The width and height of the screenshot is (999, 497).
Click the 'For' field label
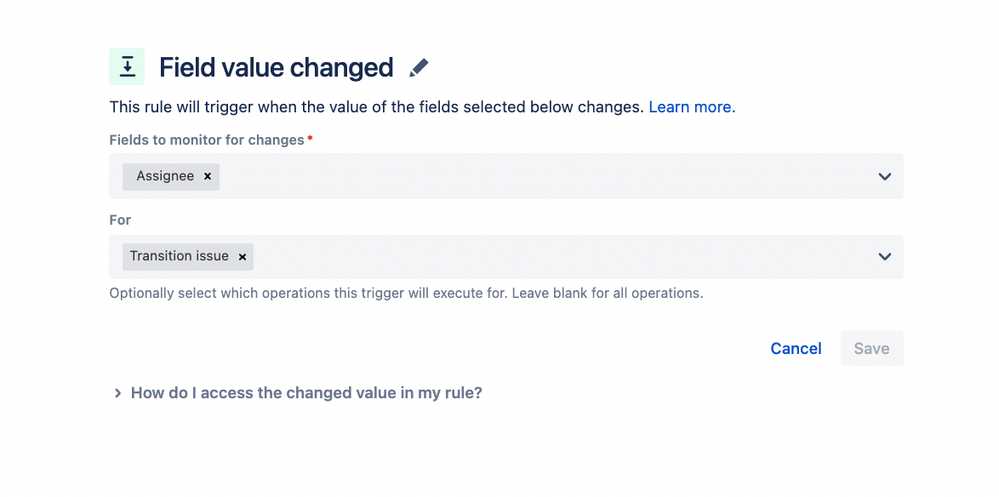(x=120, y=220)
